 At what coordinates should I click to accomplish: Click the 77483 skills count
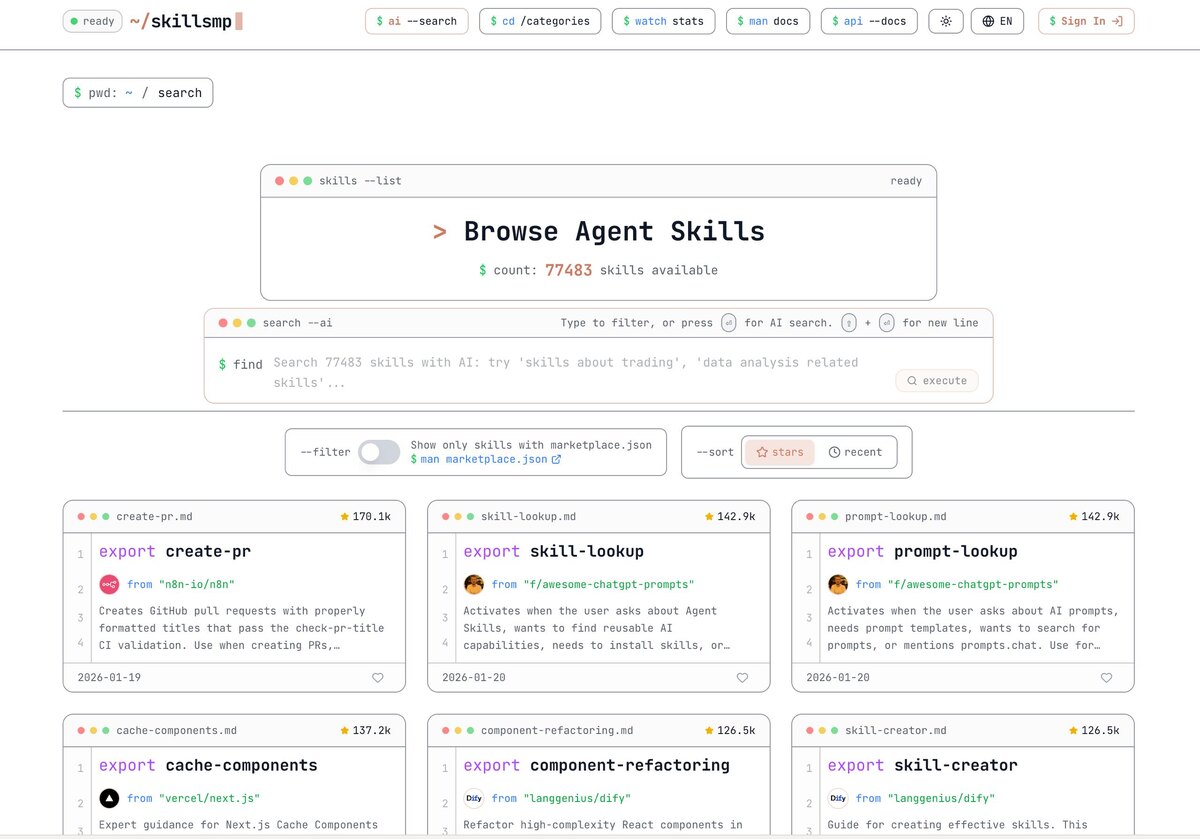569,270
